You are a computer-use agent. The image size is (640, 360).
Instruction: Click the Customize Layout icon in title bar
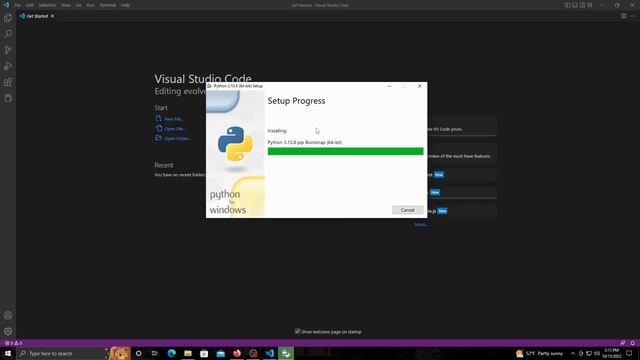590,5
